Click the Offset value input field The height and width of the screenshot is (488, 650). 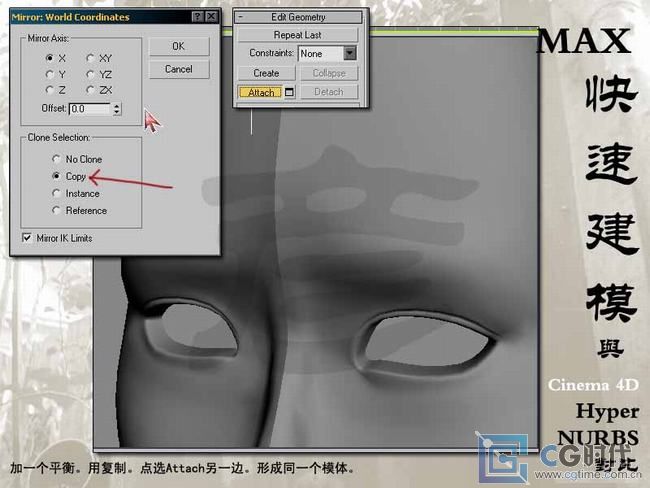pyautogui.click(x=90, y=109)
